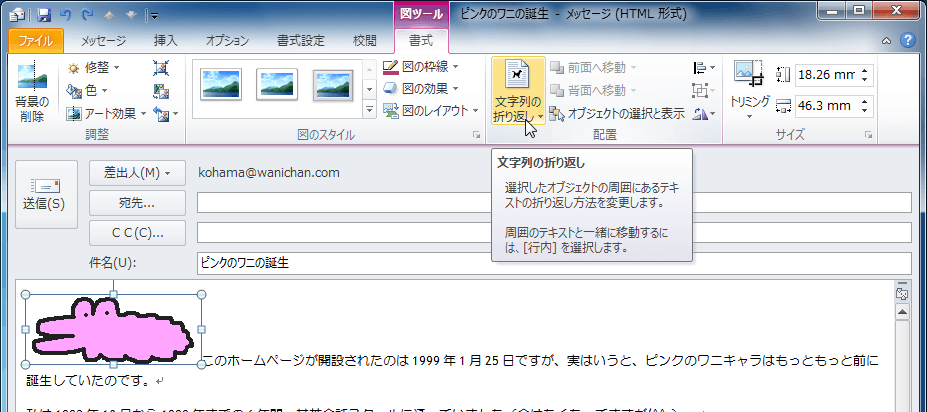This screenshot has width=927, height=412.
Task: Click the Crop (トリミング) tool icon
Action: click(749, 75)
